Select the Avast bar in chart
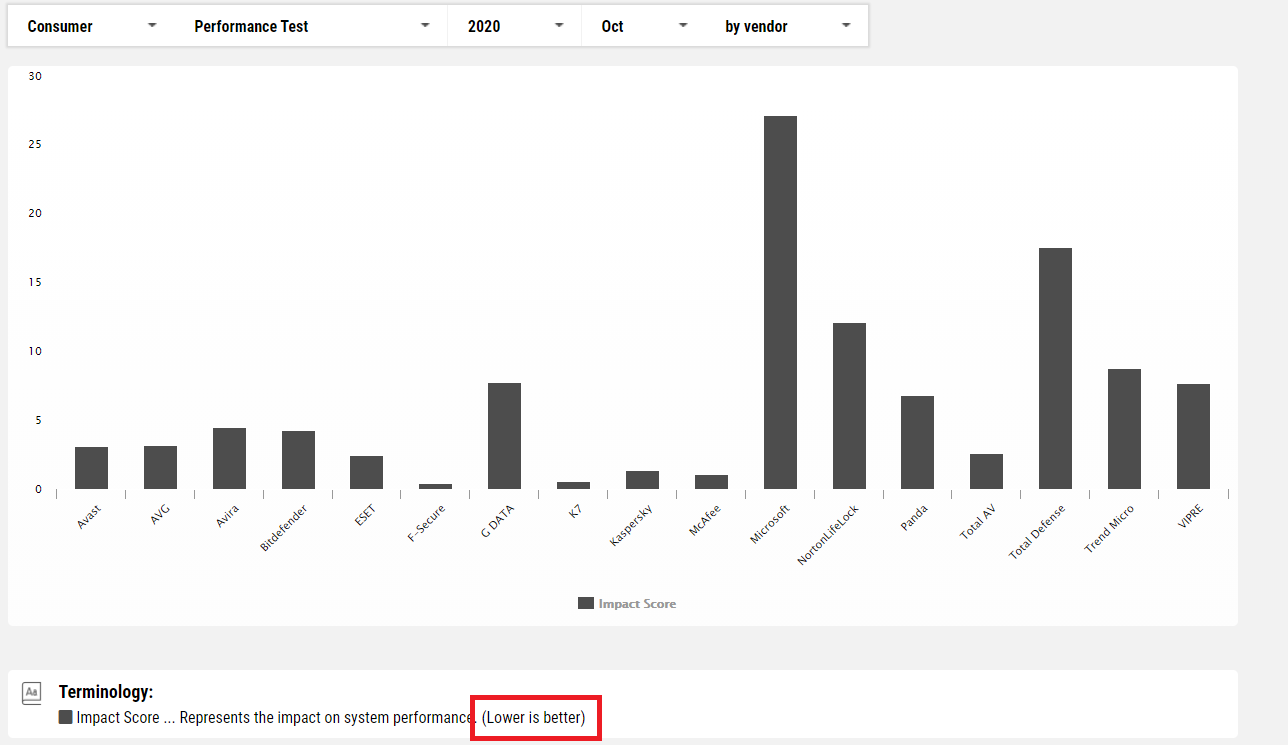The image size is (1288, 745). [91, 468]
